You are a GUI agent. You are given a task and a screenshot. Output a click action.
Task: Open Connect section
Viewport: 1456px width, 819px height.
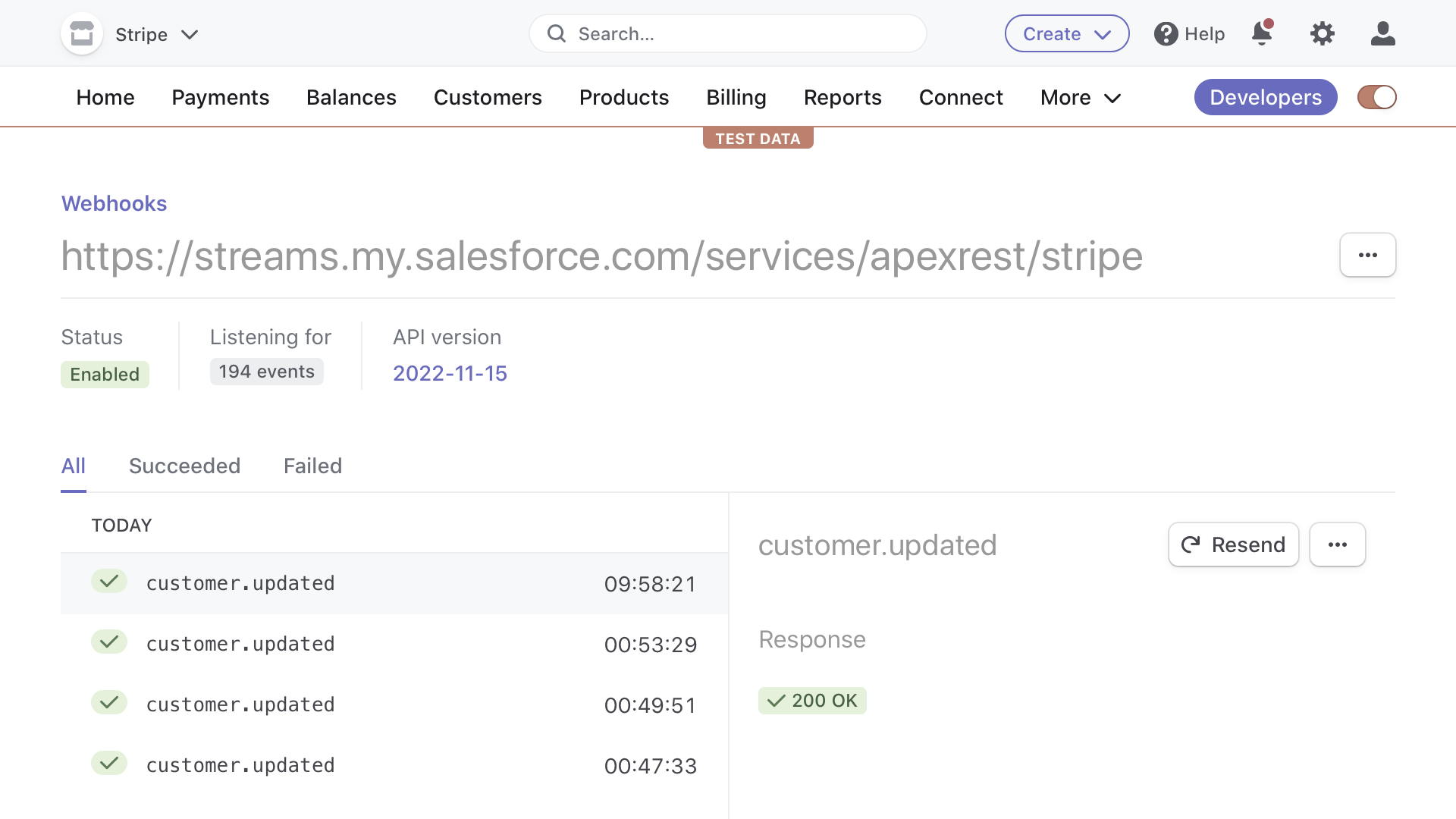(x=961, y=98)
